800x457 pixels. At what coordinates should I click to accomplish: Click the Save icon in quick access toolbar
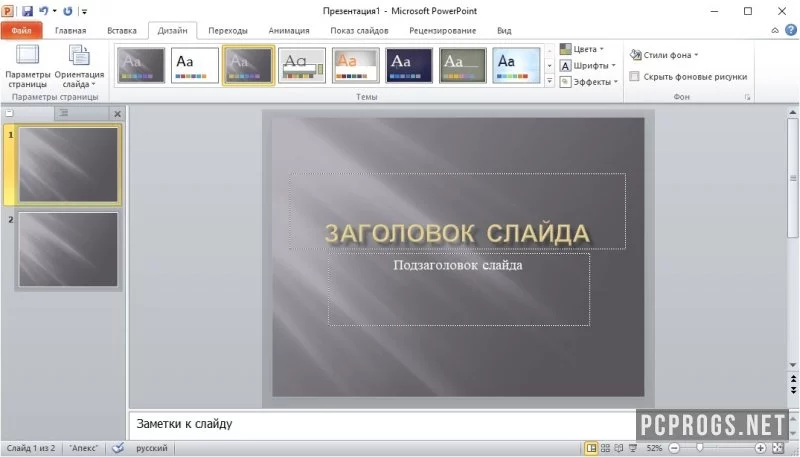coord(27,11)
